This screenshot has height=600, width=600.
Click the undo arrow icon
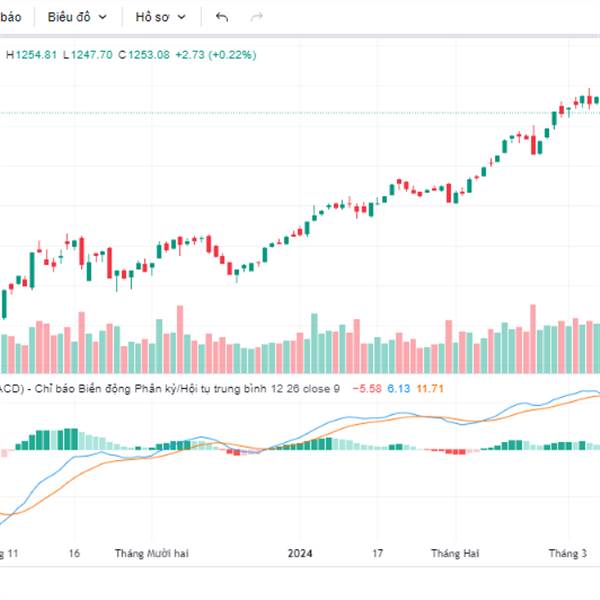pyautogui.click(x=222, y=17)
